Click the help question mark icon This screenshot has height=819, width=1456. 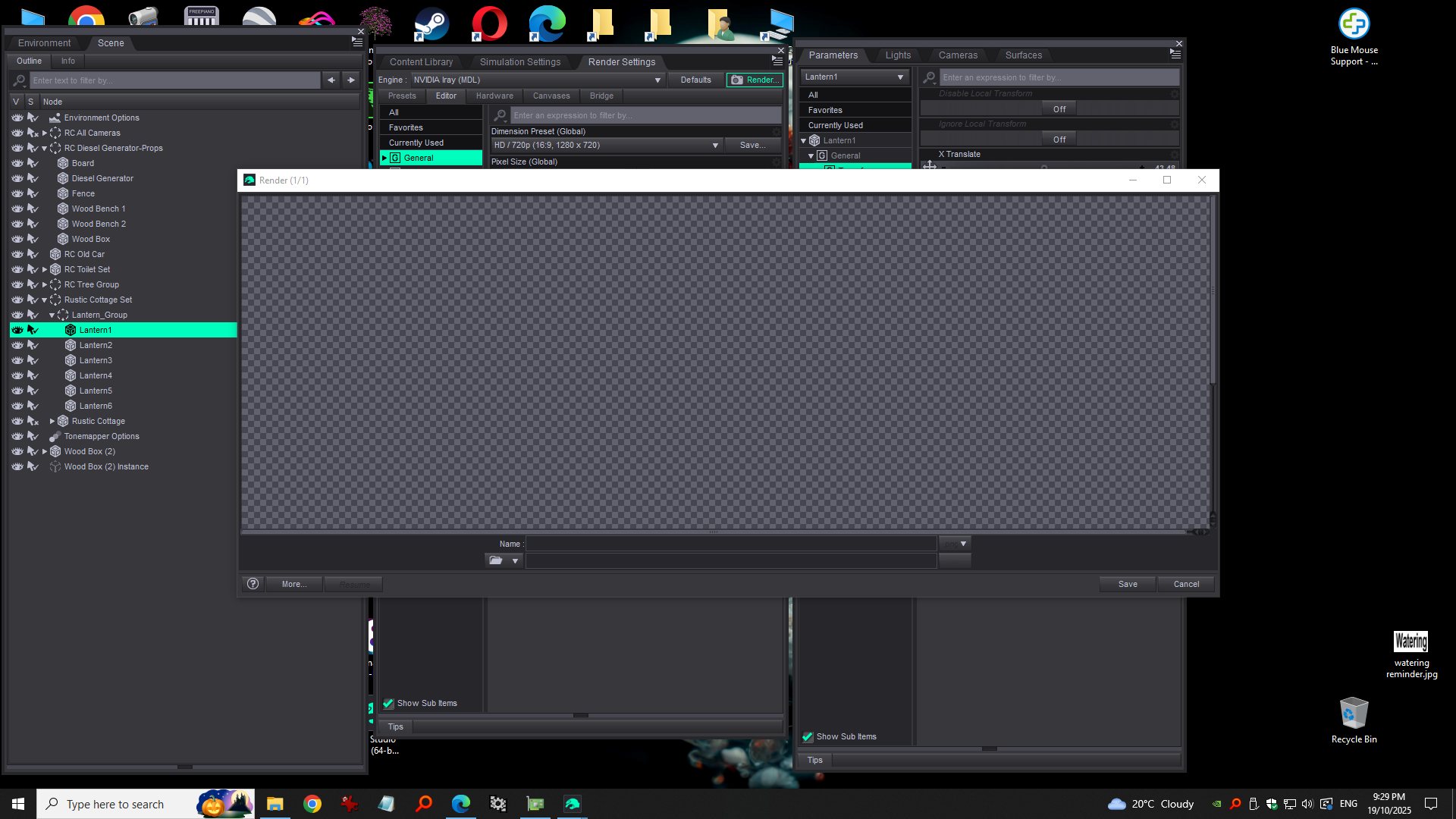(253, 584)
